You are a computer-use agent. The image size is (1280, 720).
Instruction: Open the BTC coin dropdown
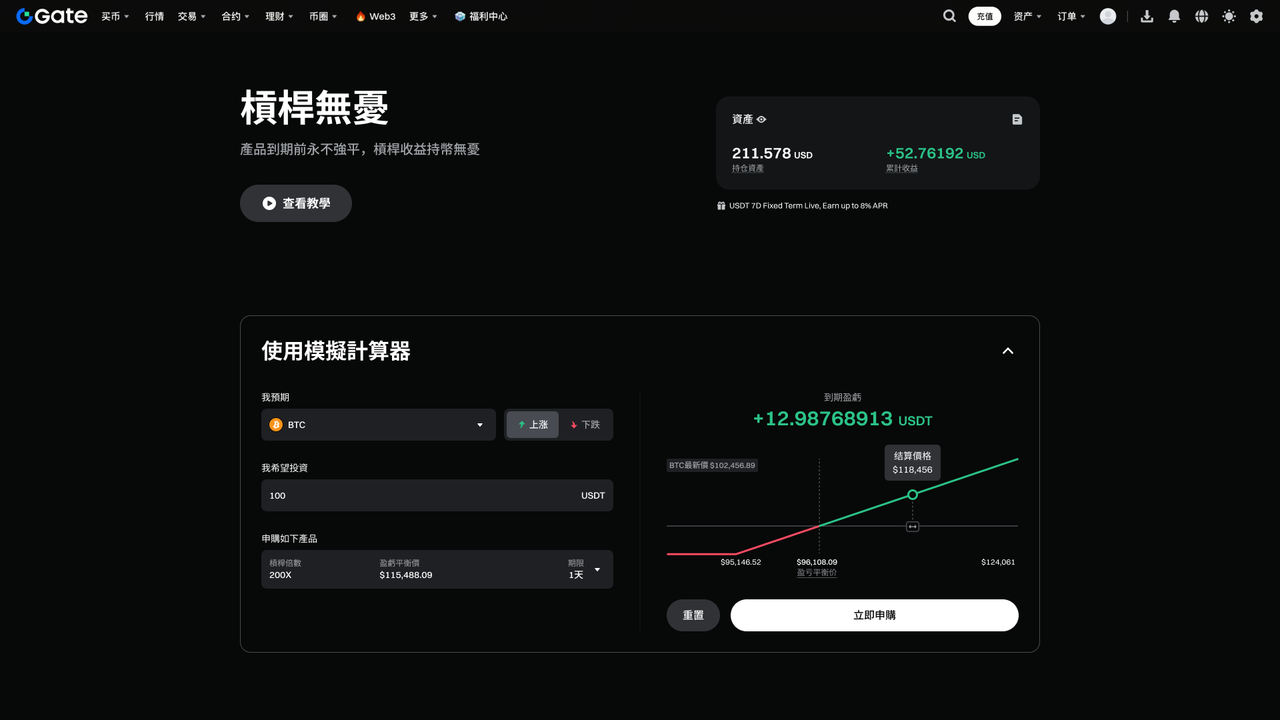(378, 425)
